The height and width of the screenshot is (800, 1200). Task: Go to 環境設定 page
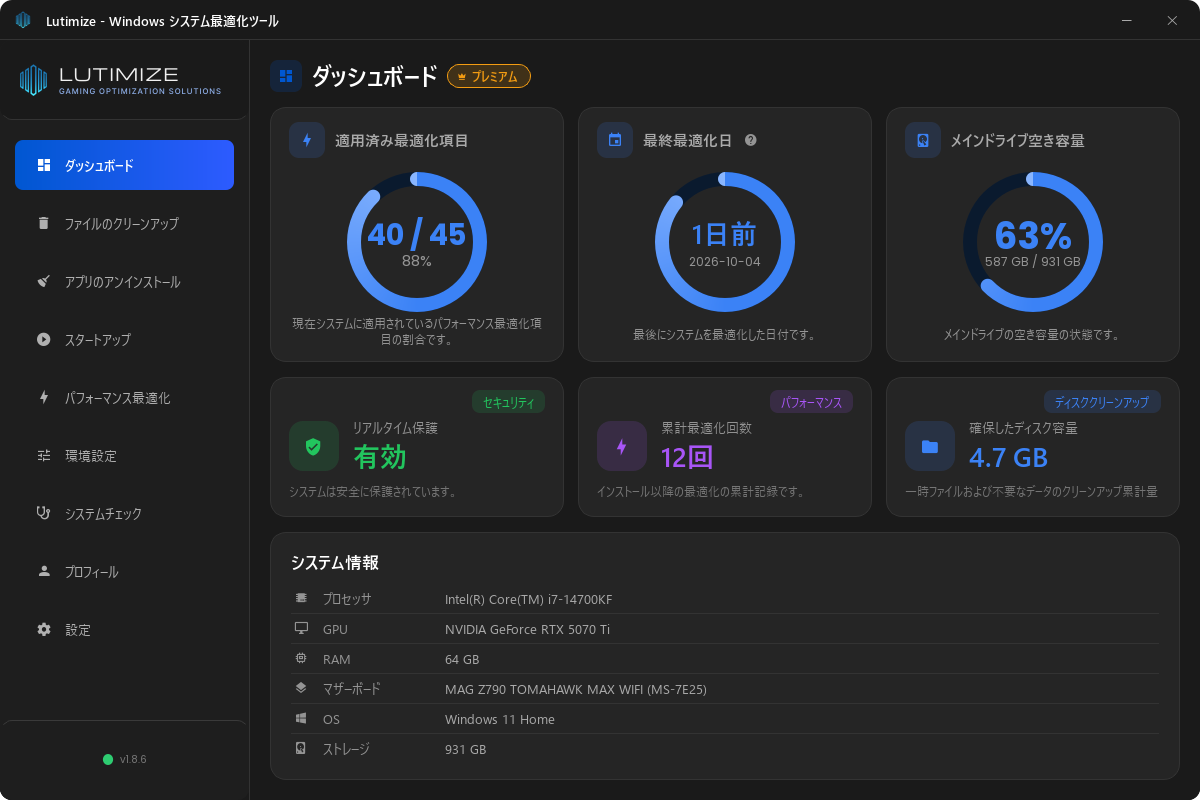click(124, 455)
